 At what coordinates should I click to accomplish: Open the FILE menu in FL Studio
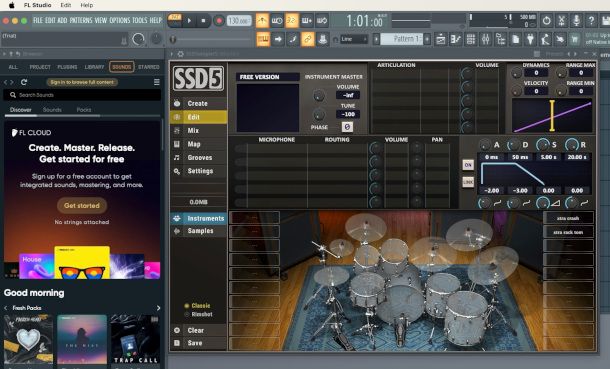click(x=38, y=20)
